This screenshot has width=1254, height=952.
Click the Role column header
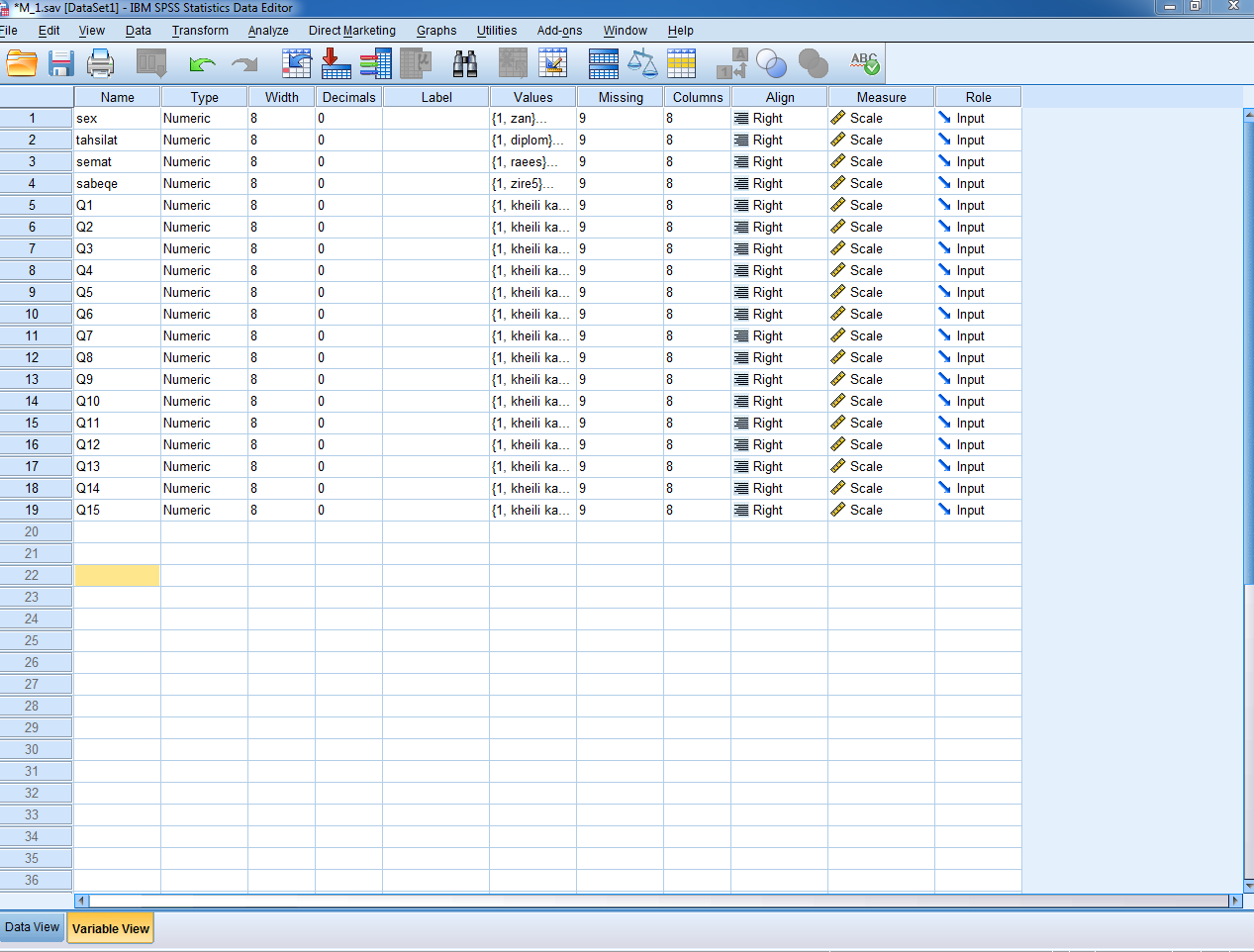point(978,97)
